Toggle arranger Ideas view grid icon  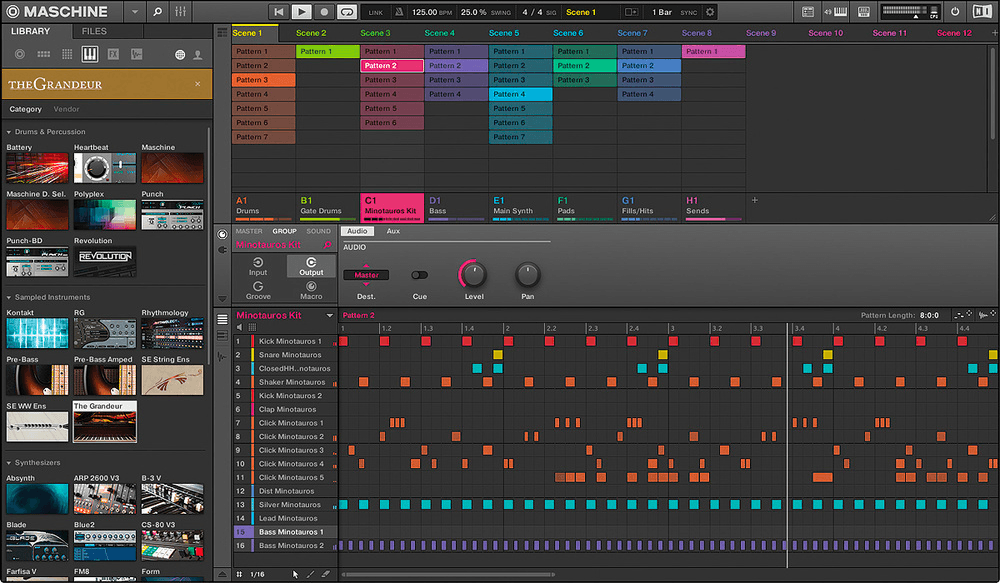(x=222, y=33)
